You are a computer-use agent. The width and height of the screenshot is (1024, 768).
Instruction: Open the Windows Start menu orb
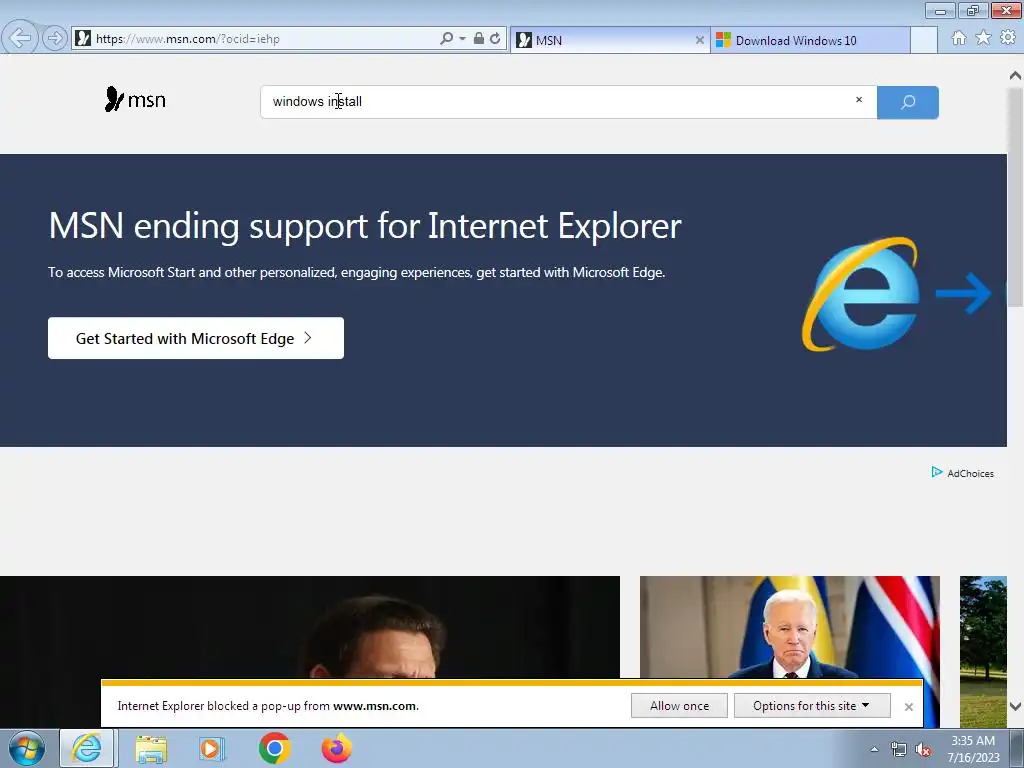click(27, 749)
